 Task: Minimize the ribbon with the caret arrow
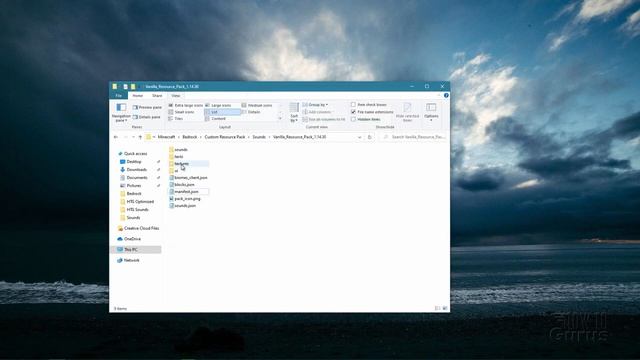(x=439, y=96)
